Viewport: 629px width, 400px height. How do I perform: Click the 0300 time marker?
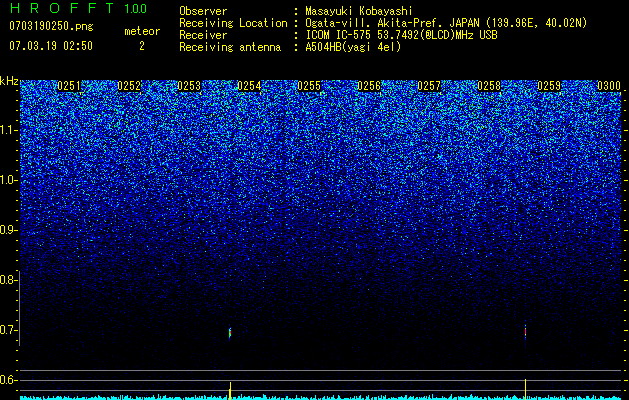(609, 86)
